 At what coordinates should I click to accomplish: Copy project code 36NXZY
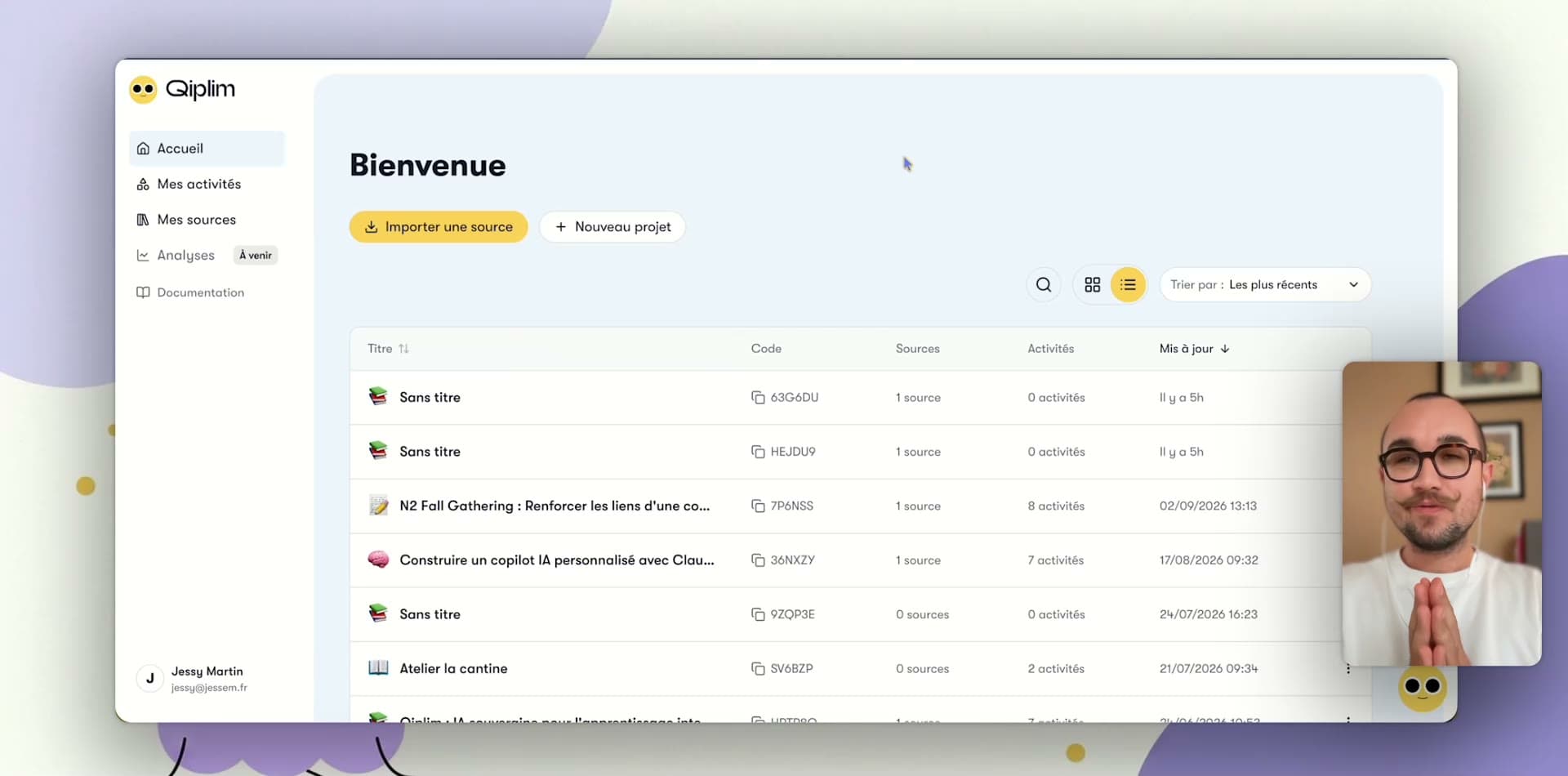tap(758, 560)
